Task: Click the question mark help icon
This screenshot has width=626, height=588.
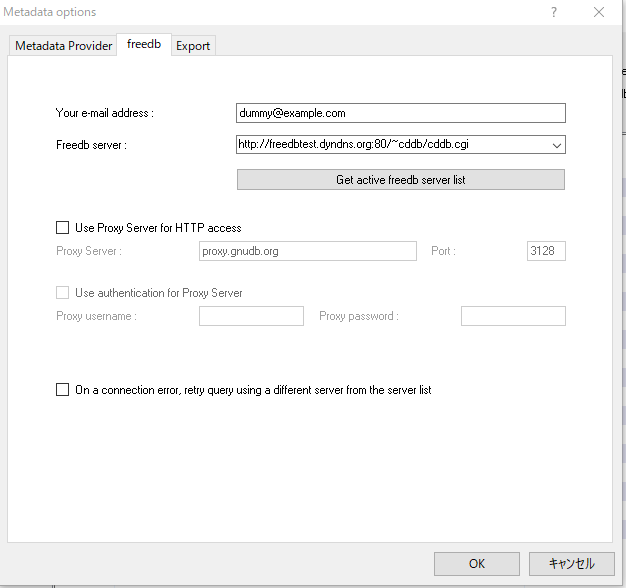Action: tap(554, 12)
